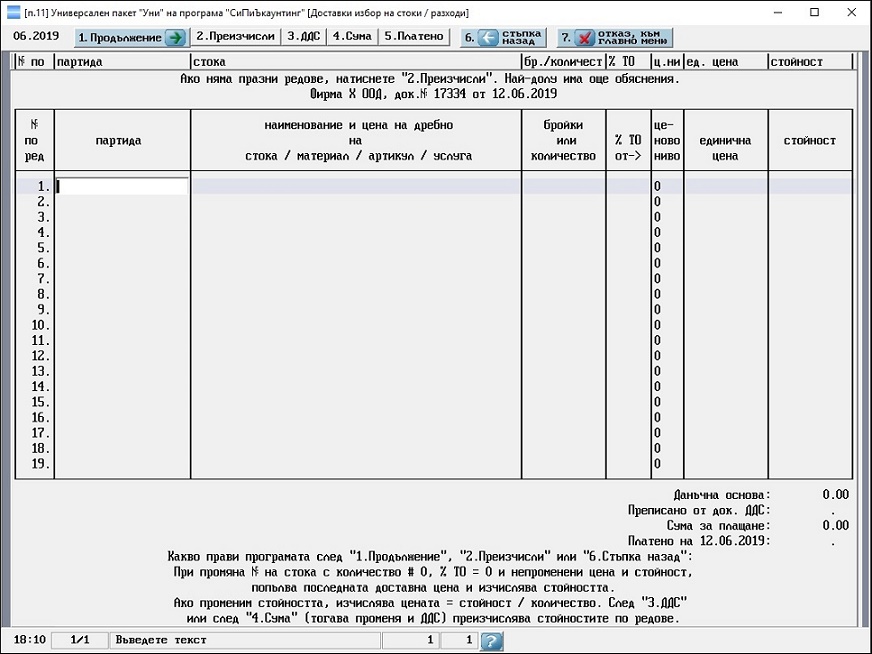This screenshot has height=654, width=872.
Task: Click the "Данъчна основа:" label
Action: click(x=722, y=495)
